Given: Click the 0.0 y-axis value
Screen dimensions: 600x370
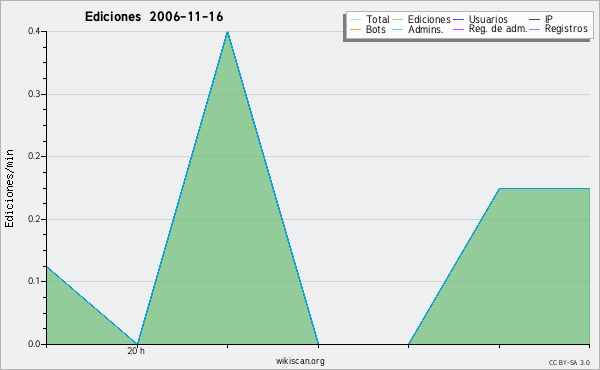Looking at the screenshot, I should [34, 344].
